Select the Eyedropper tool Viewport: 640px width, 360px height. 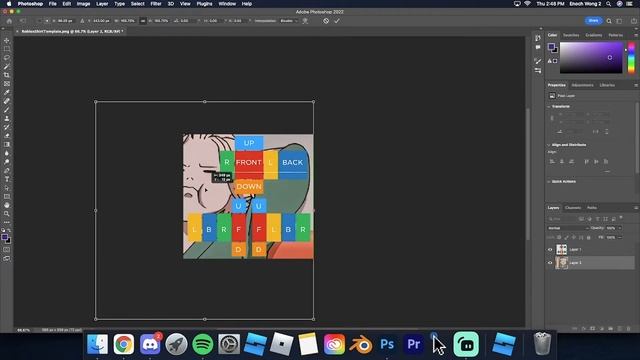click(7, 92)
